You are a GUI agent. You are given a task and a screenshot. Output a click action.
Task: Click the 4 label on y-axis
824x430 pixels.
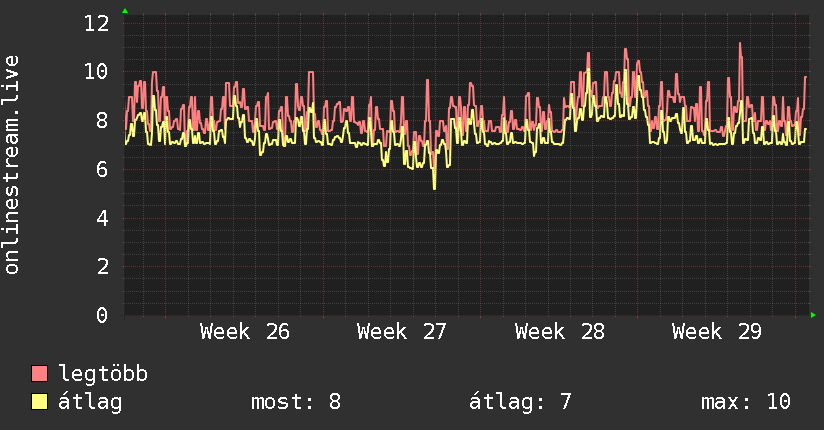(x=102, y=218)
